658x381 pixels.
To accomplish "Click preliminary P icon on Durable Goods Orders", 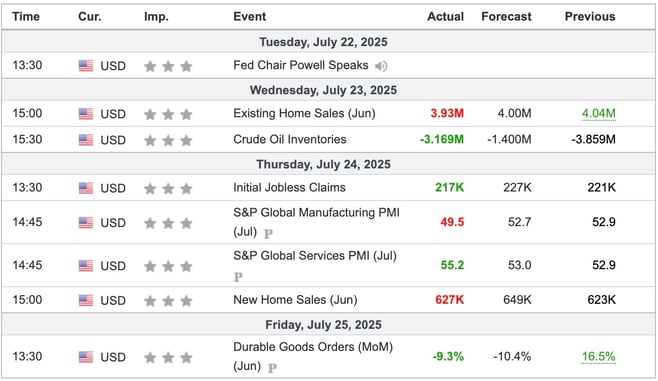I will point(272,368).
